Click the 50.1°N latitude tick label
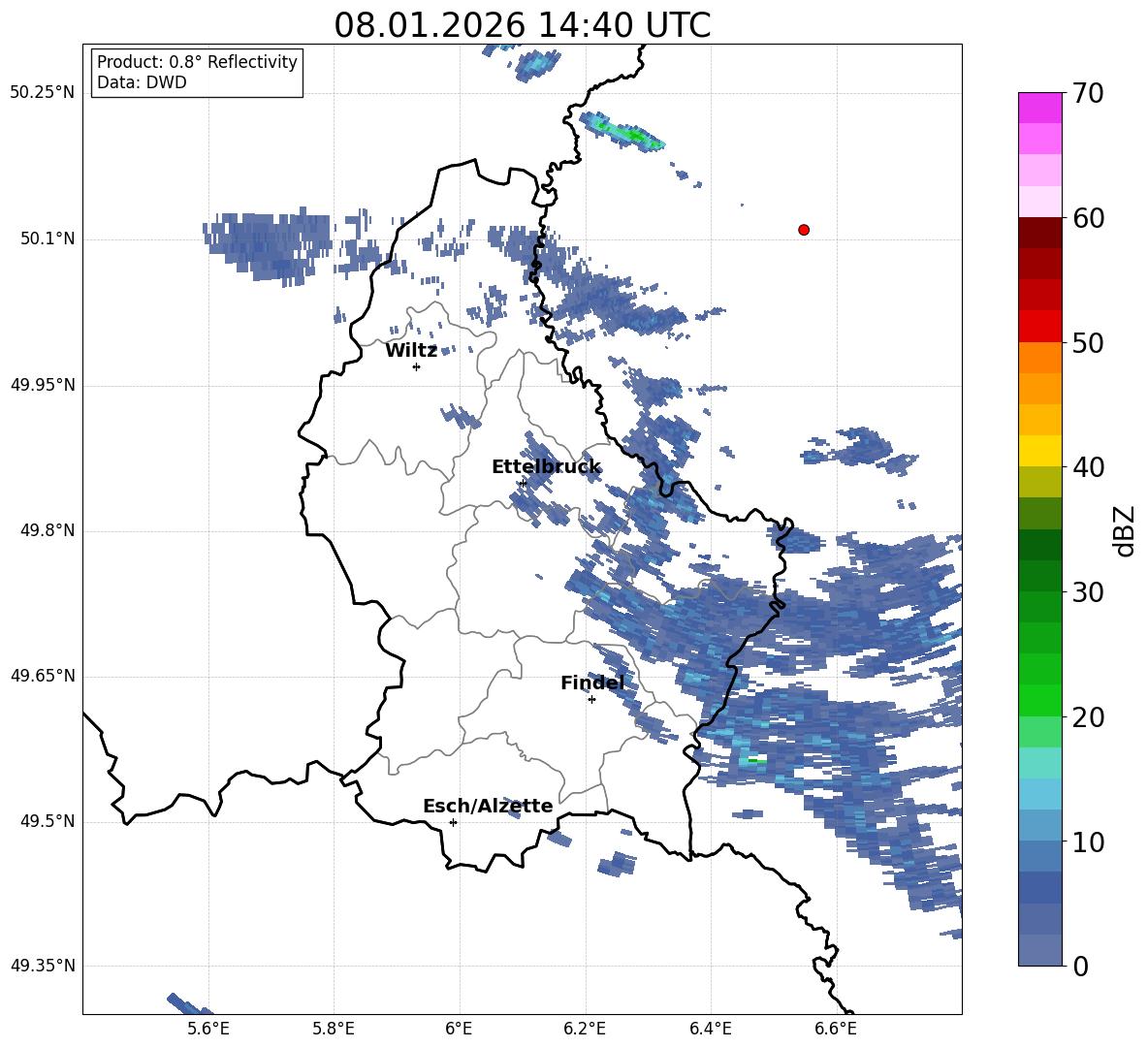 48,239
